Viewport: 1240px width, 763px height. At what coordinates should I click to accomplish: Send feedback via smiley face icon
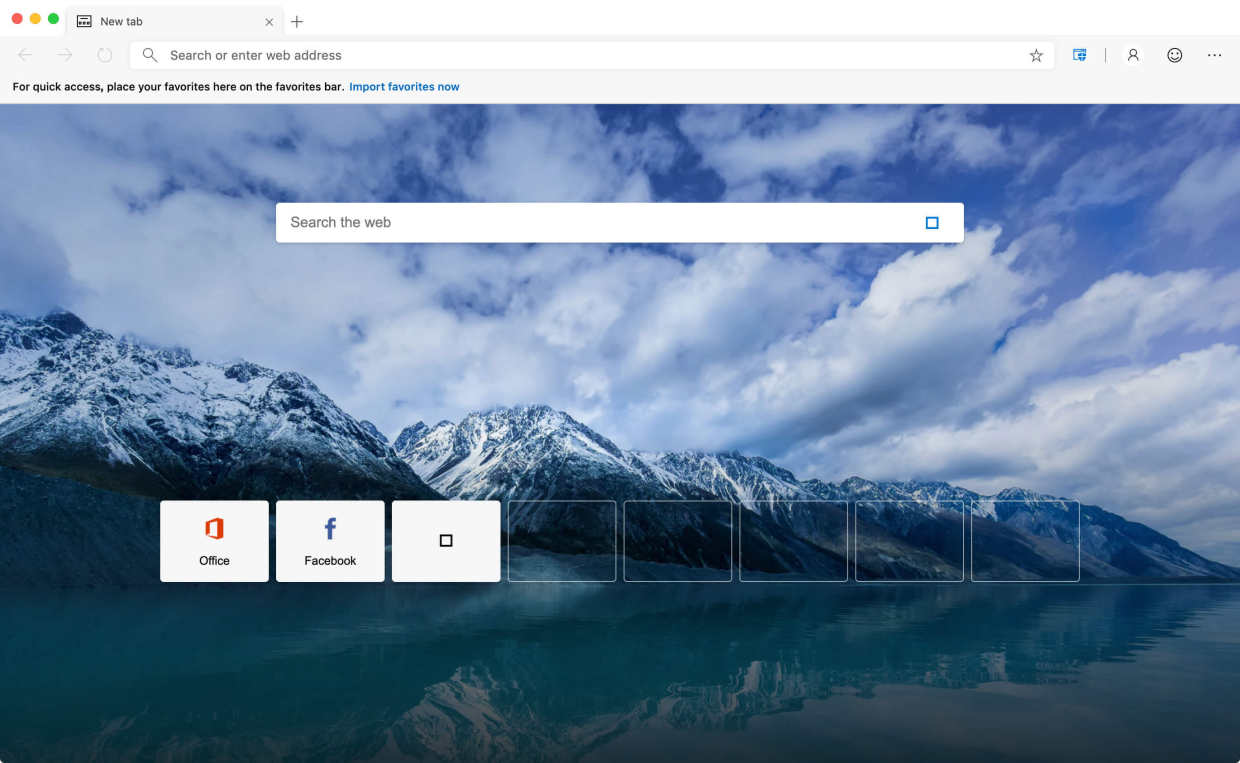pos(1175,55)
